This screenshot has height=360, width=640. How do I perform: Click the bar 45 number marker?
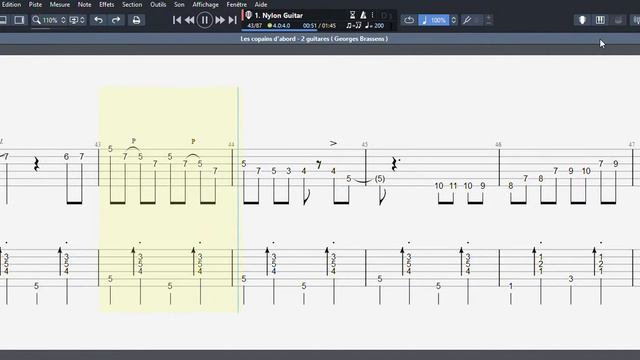click(365, 144)
